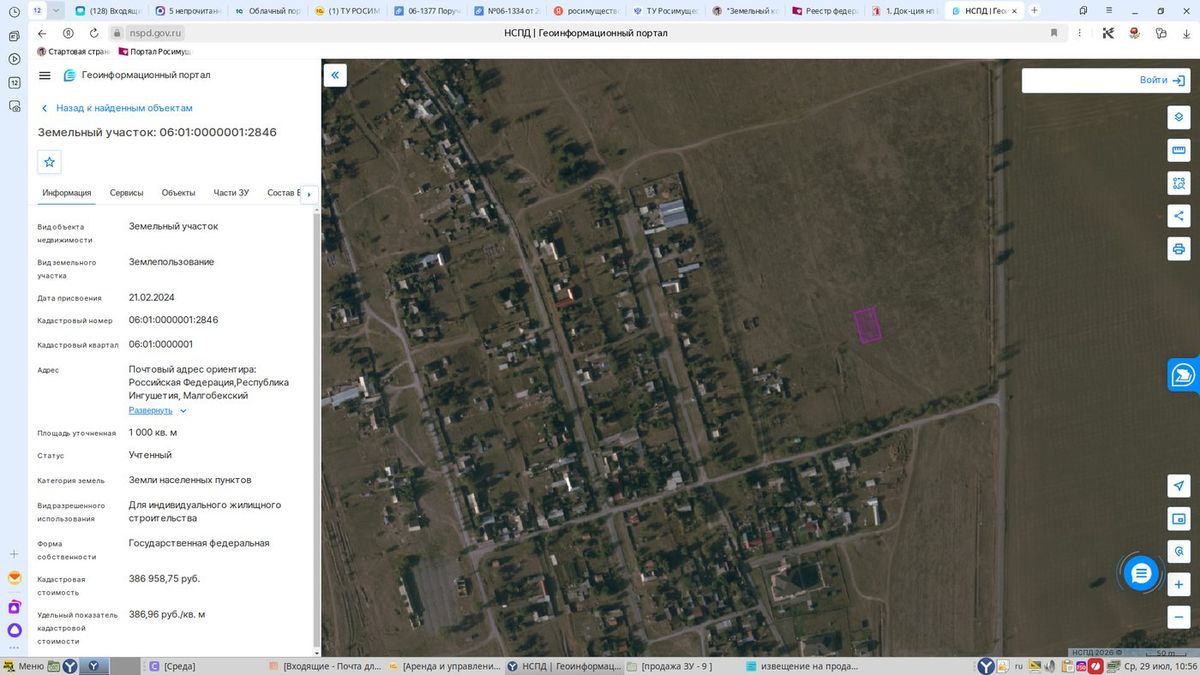Zoom out the map with minus

coord(1179,617)
